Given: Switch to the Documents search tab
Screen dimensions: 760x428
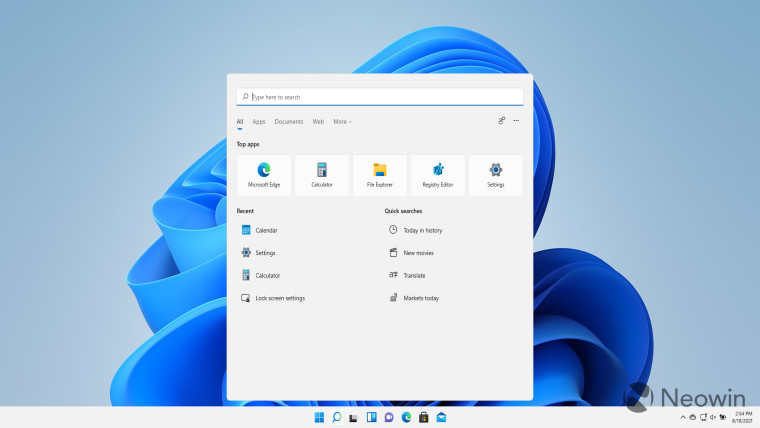Looking at the screenshot, I should pos(289,122).
